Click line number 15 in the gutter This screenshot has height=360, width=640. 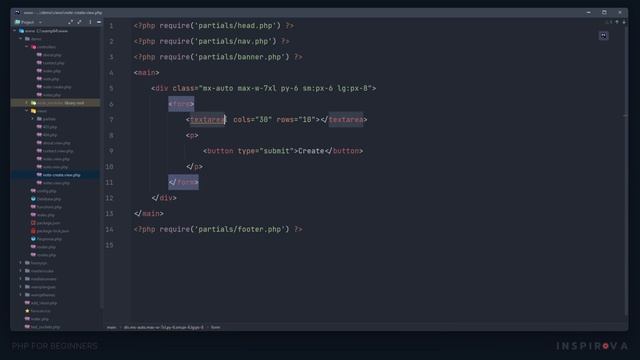coord(109,245)
